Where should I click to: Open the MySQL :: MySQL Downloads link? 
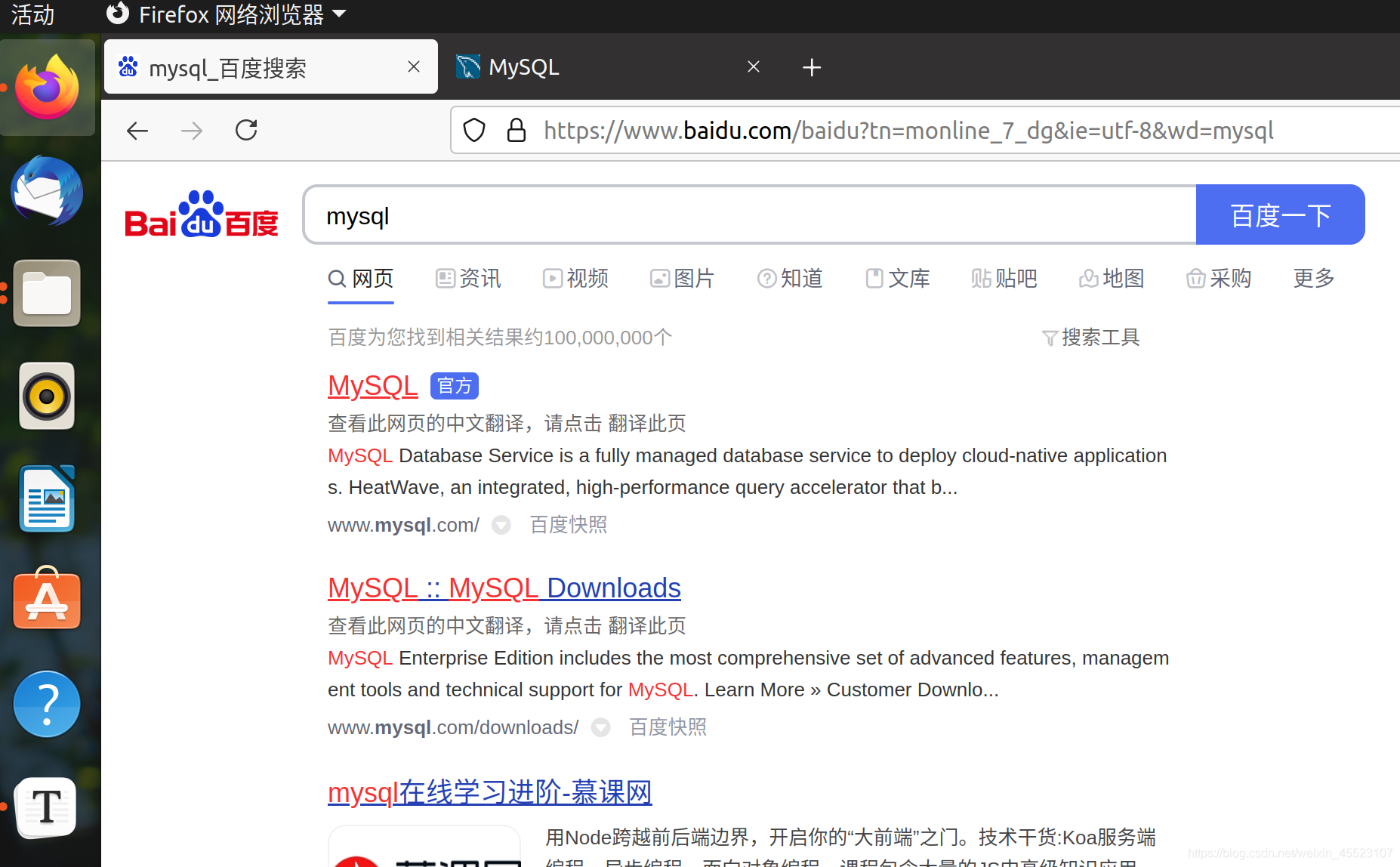(x=504, y=588)
